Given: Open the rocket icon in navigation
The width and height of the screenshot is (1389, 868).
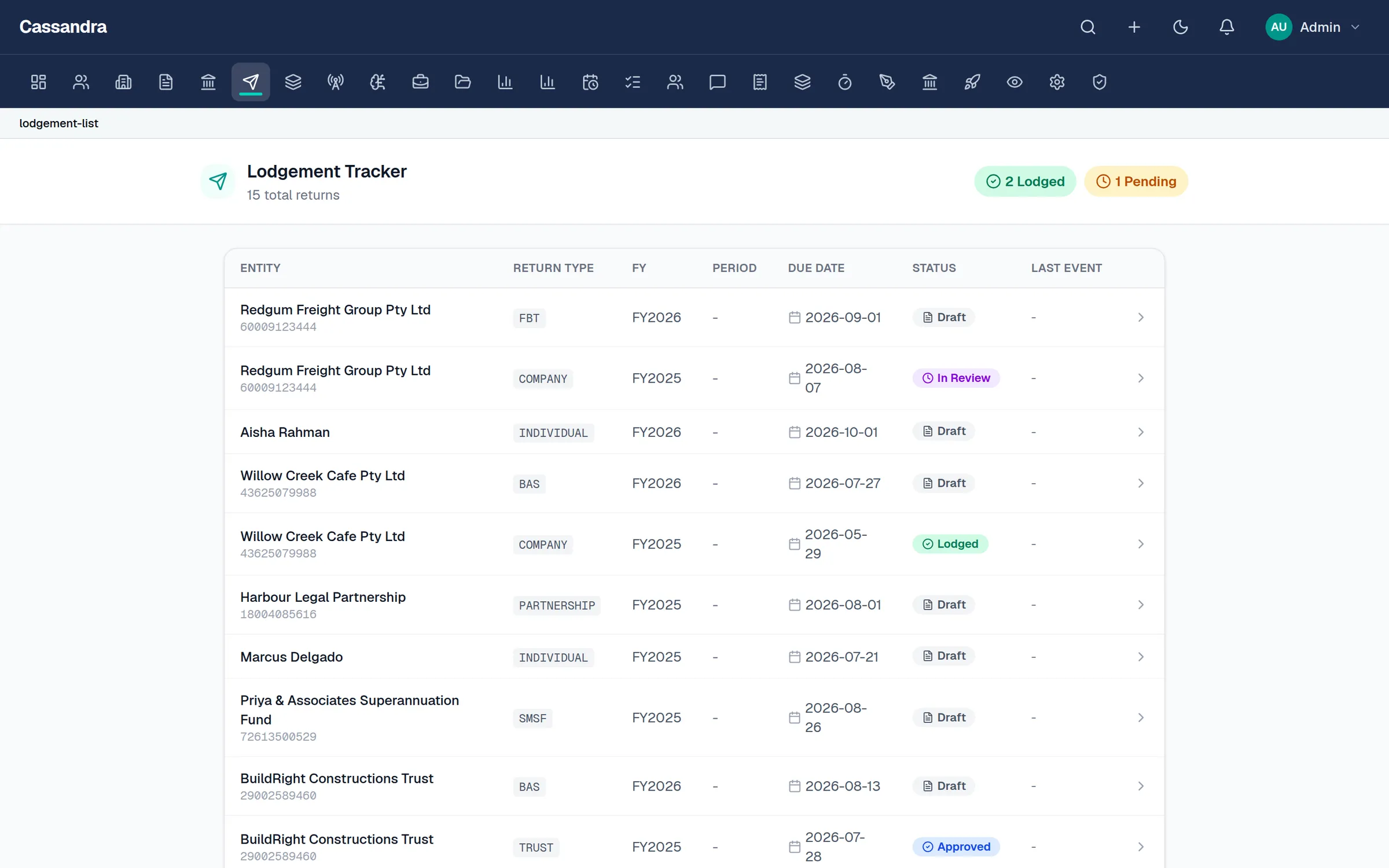Looking at the screenshot, I should 972,82.
